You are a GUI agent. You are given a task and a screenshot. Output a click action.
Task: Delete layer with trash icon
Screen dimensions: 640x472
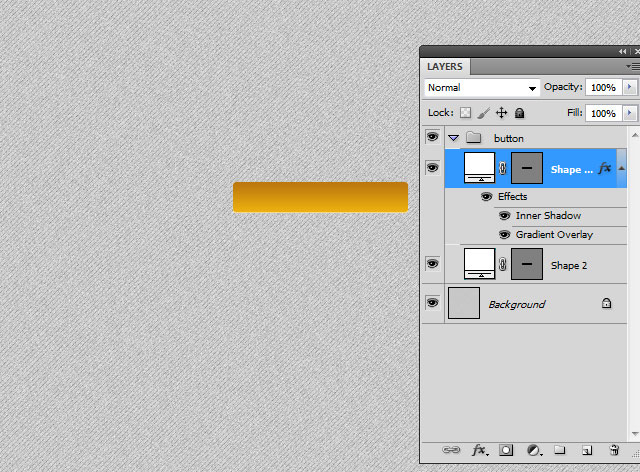pyautogui.click(x=613, y=450)
